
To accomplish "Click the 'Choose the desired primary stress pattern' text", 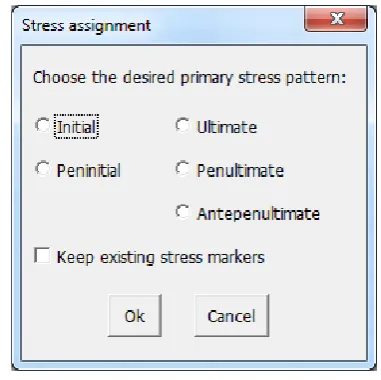I will (189, 77).
